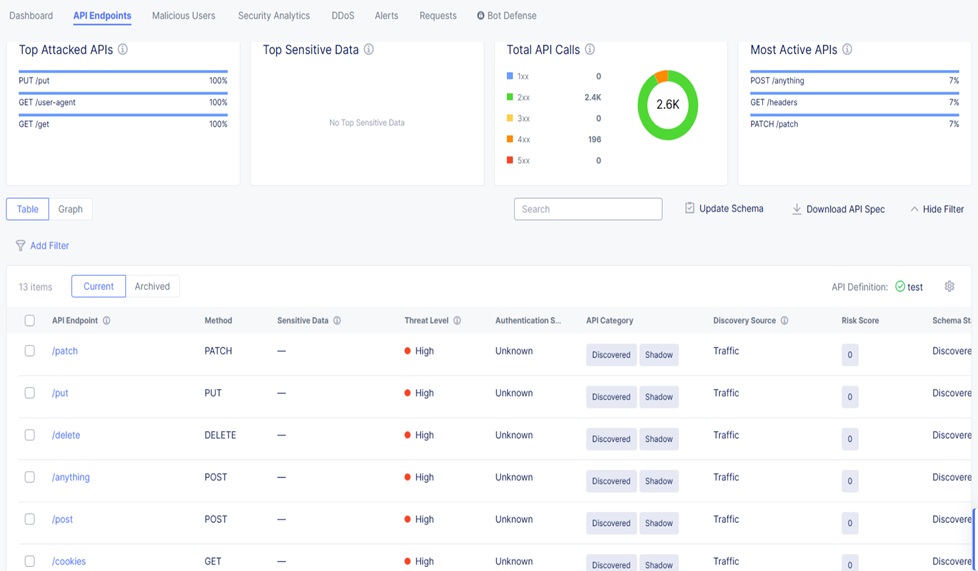Image resolution: width=978 pixels, height=571 pixels.
Task: Click info icon in Threat Level column header
Action: coord(457,321)
